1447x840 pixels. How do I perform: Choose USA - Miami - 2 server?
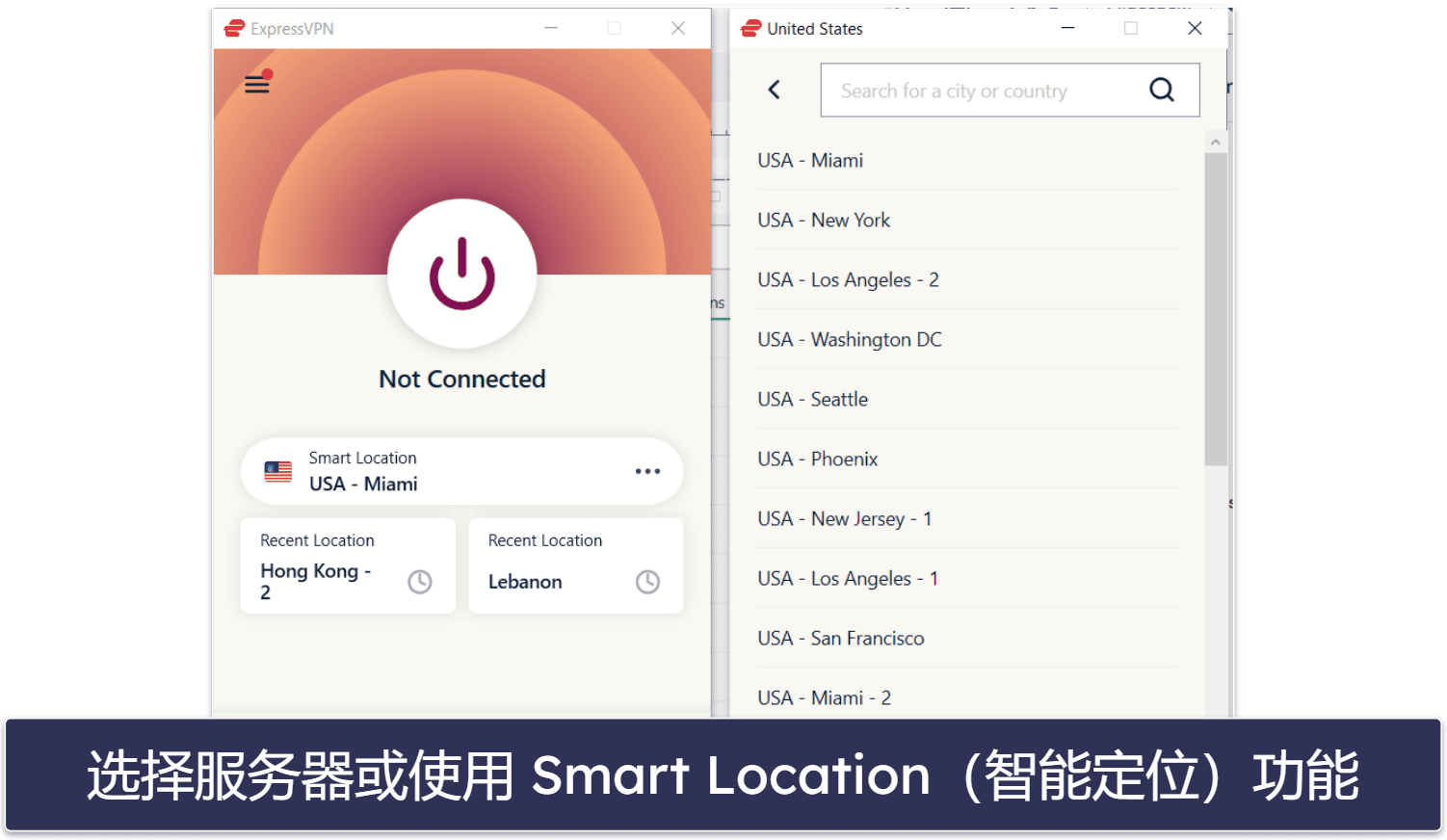(966, 696)
